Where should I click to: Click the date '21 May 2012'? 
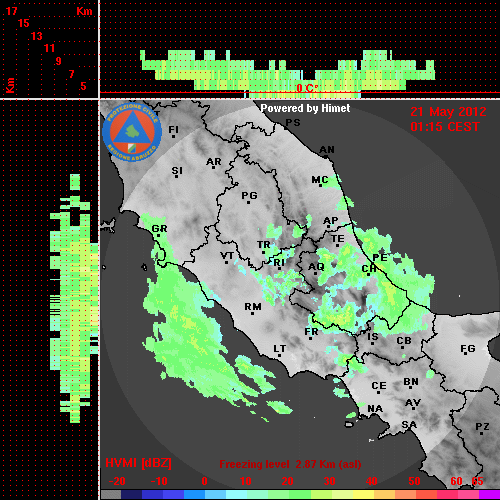448,112
